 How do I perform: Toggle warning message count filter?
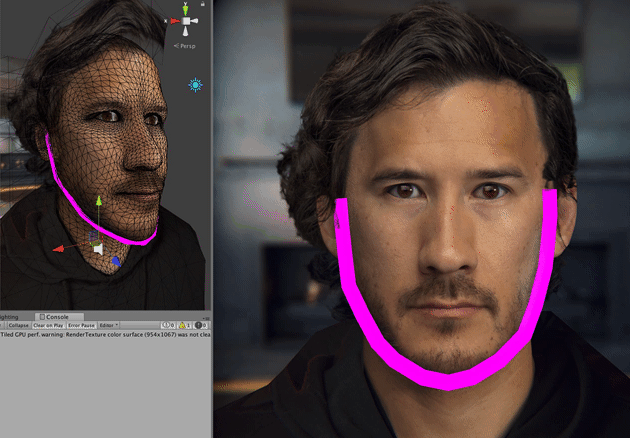coord(184,325)
